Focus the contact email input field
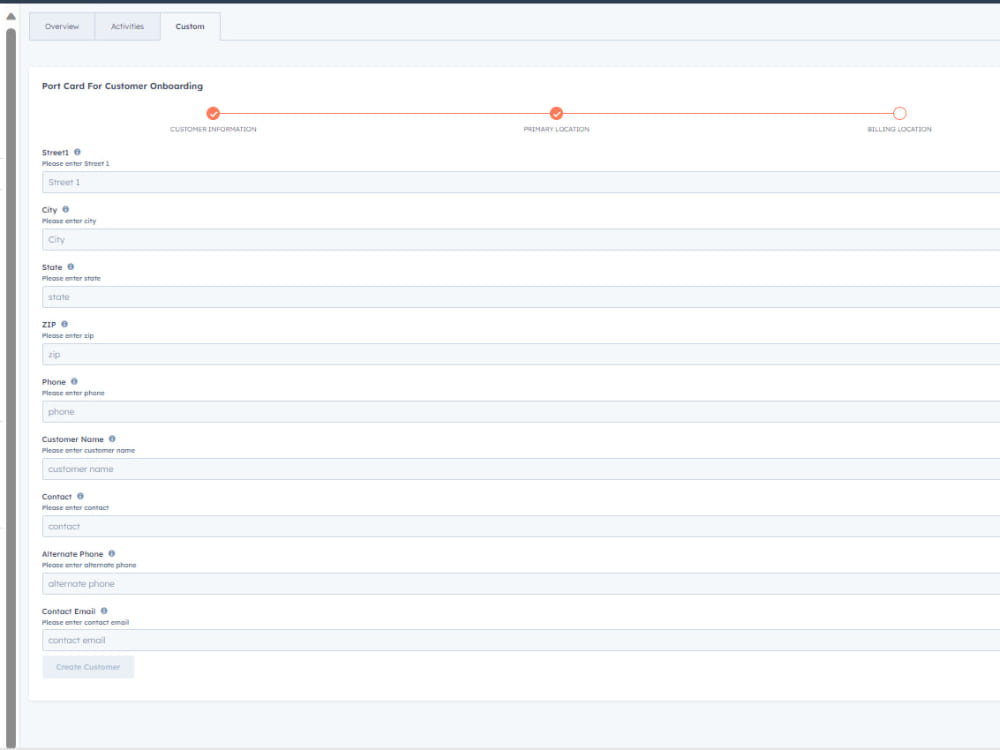 521,640
